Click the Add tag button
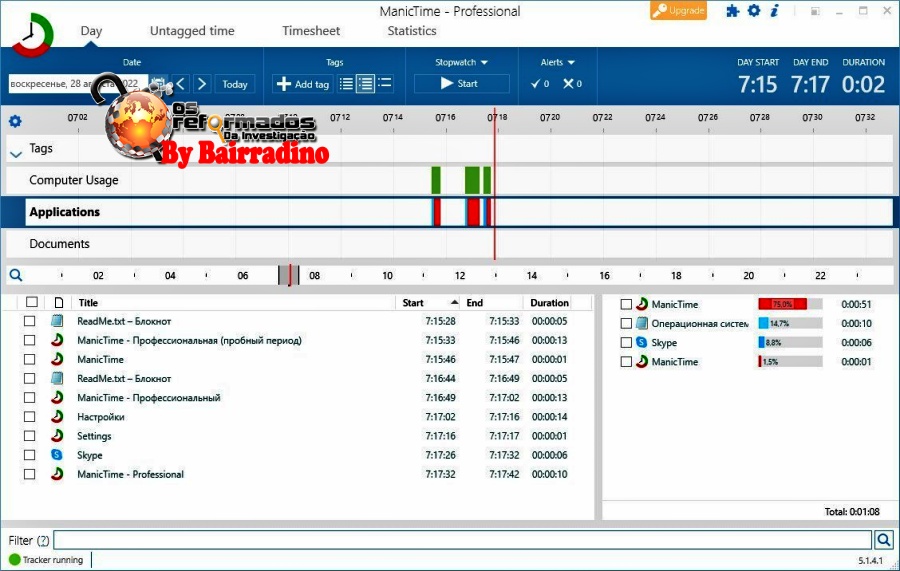Screen dimensions: 900x571 [x=303, y=84]
